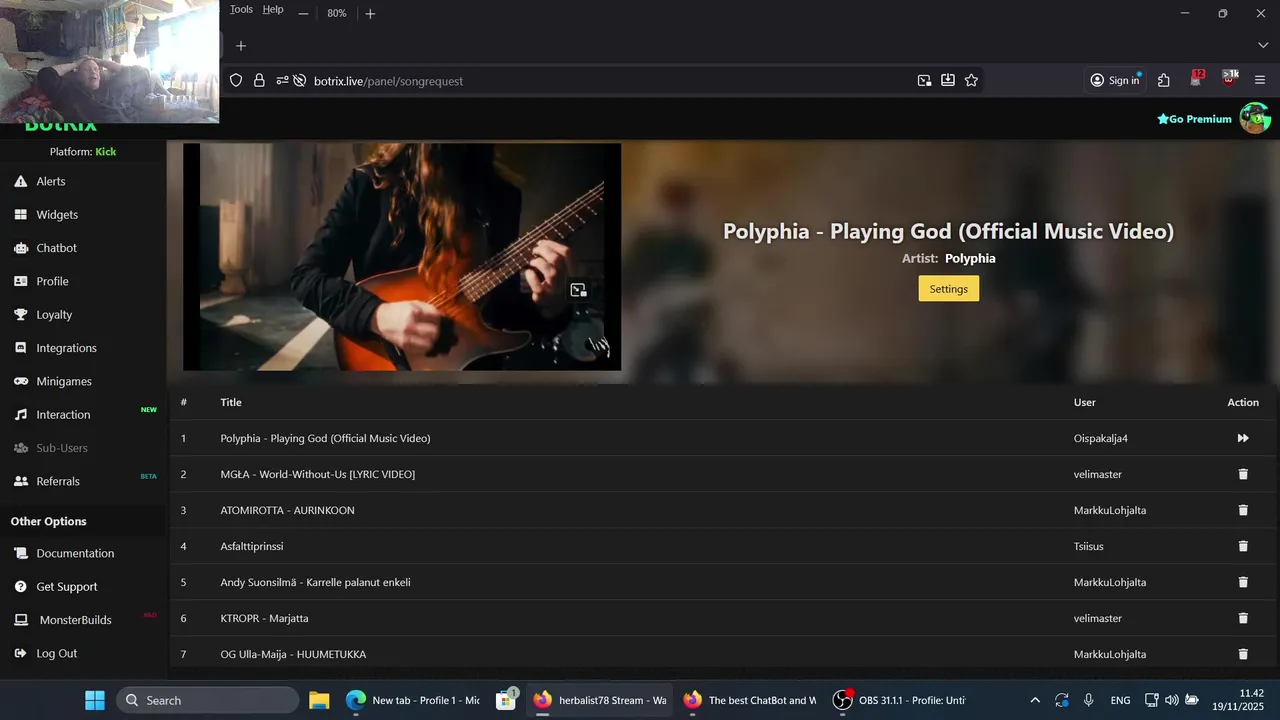Select the MGŁA - World-Without-Us row title

coord(318,474)
